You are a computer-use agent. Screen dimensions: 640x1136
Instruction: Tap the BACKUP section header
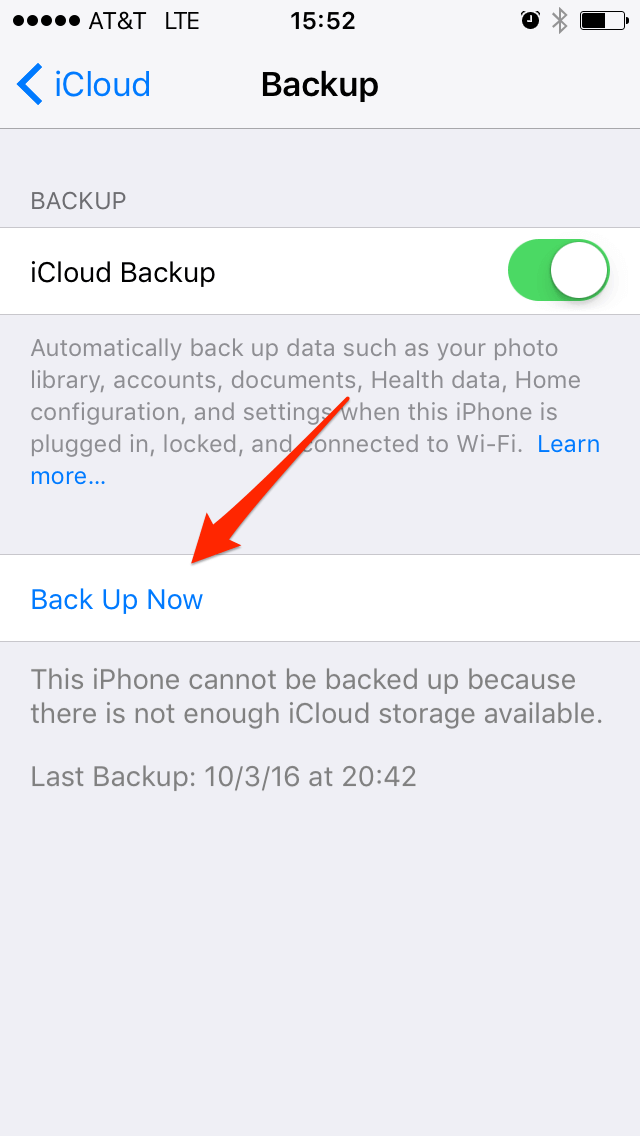click(x=78, y=201)
